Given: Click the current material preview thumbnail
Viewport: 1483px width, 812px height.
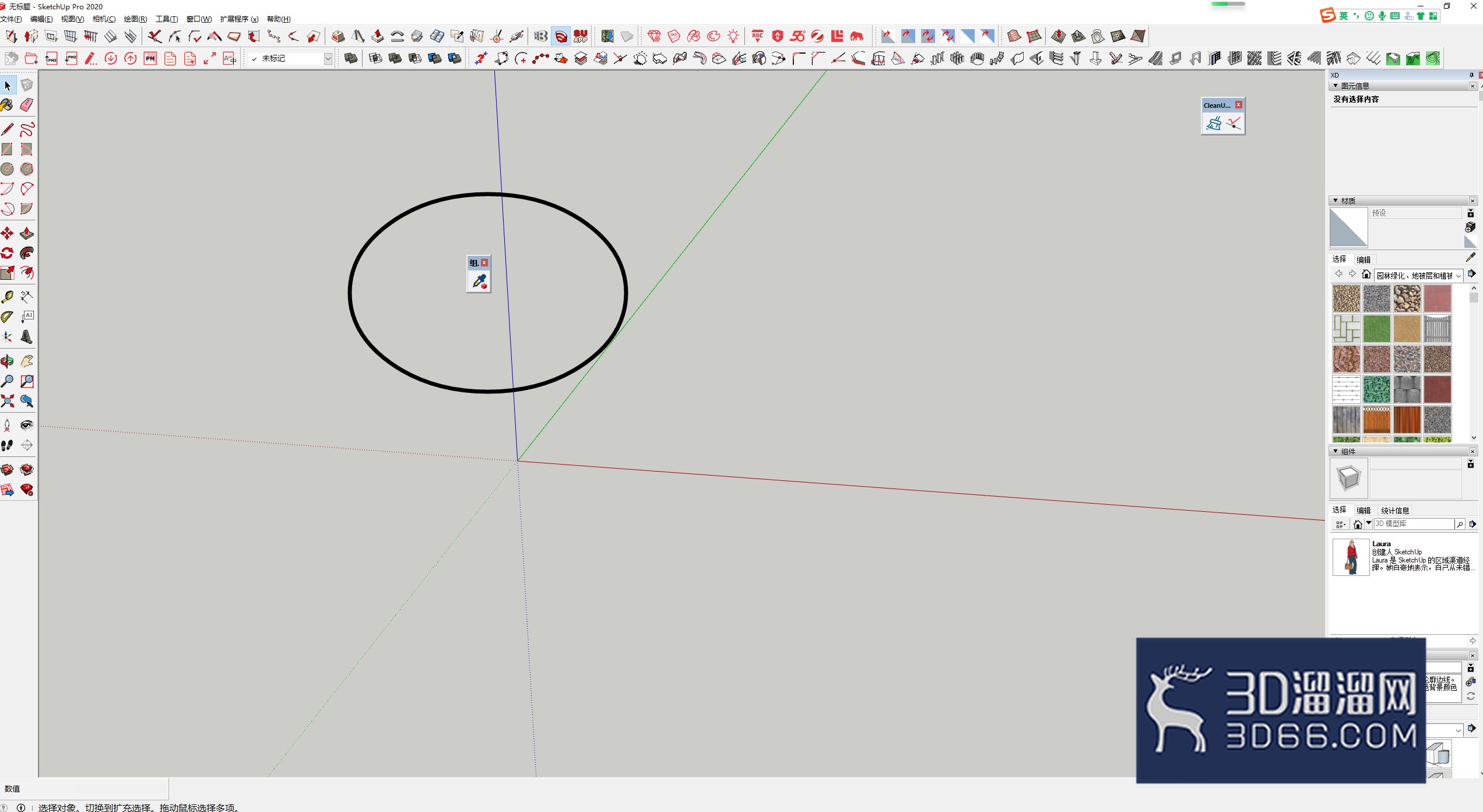Looking at the screenshot, I should click(1348, 227).
